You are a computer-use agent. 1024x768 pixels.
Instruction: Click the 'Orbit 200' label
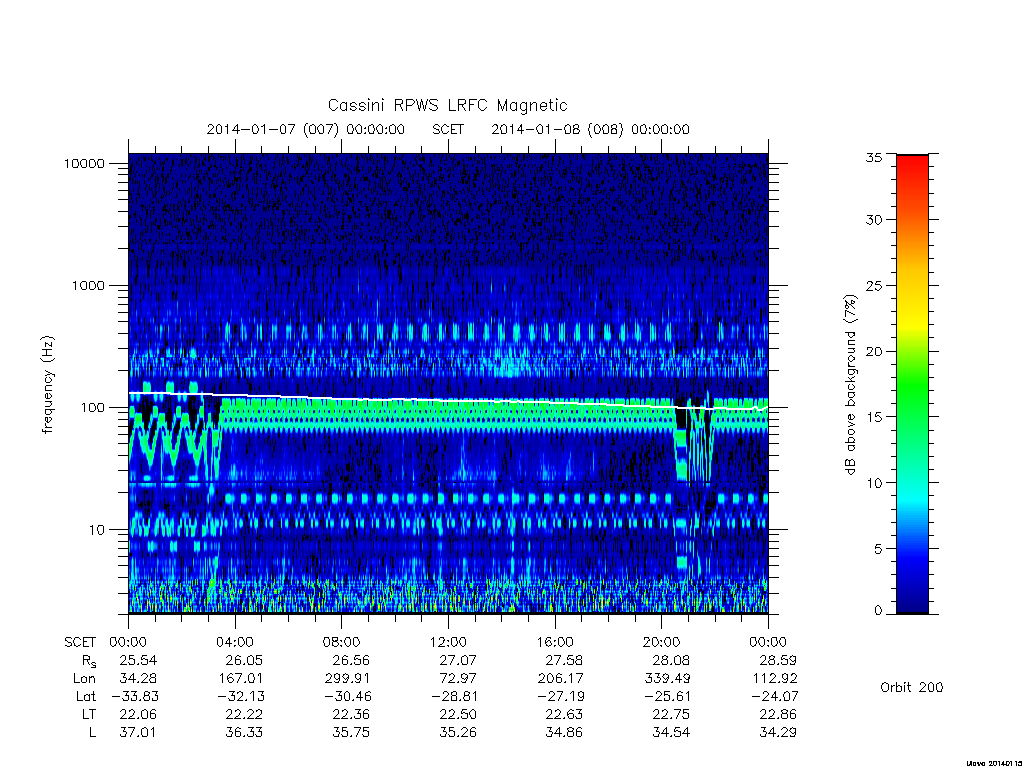click(x=912, y=687)
